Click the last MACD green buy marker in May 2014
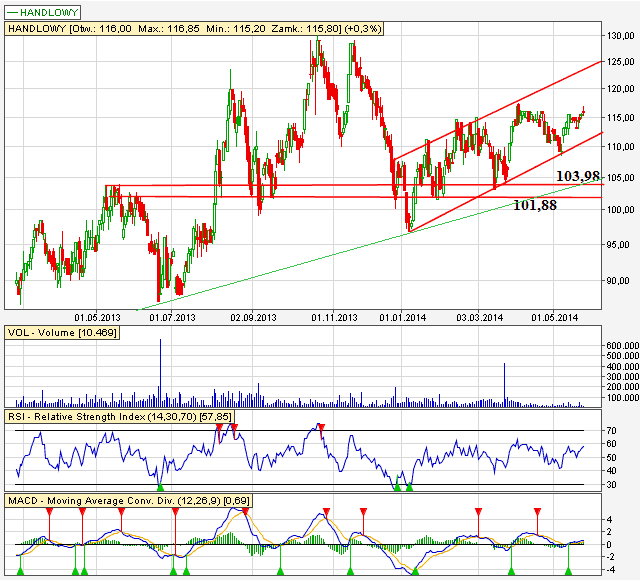 coord(569,571)
